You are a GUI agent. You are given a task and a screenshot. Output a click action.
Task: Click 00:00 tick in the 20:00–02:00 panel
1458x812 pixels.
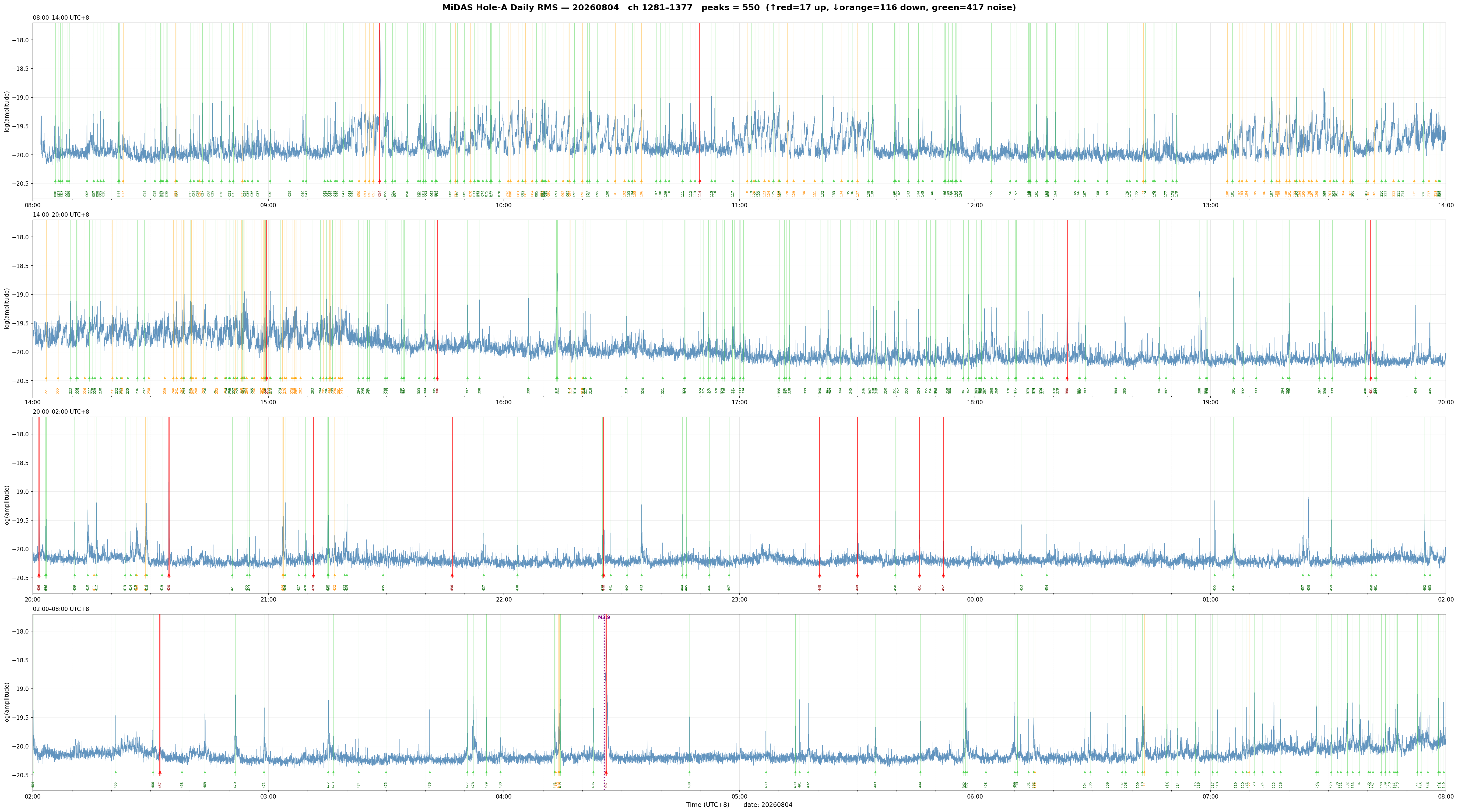click(x=975, y=599)
